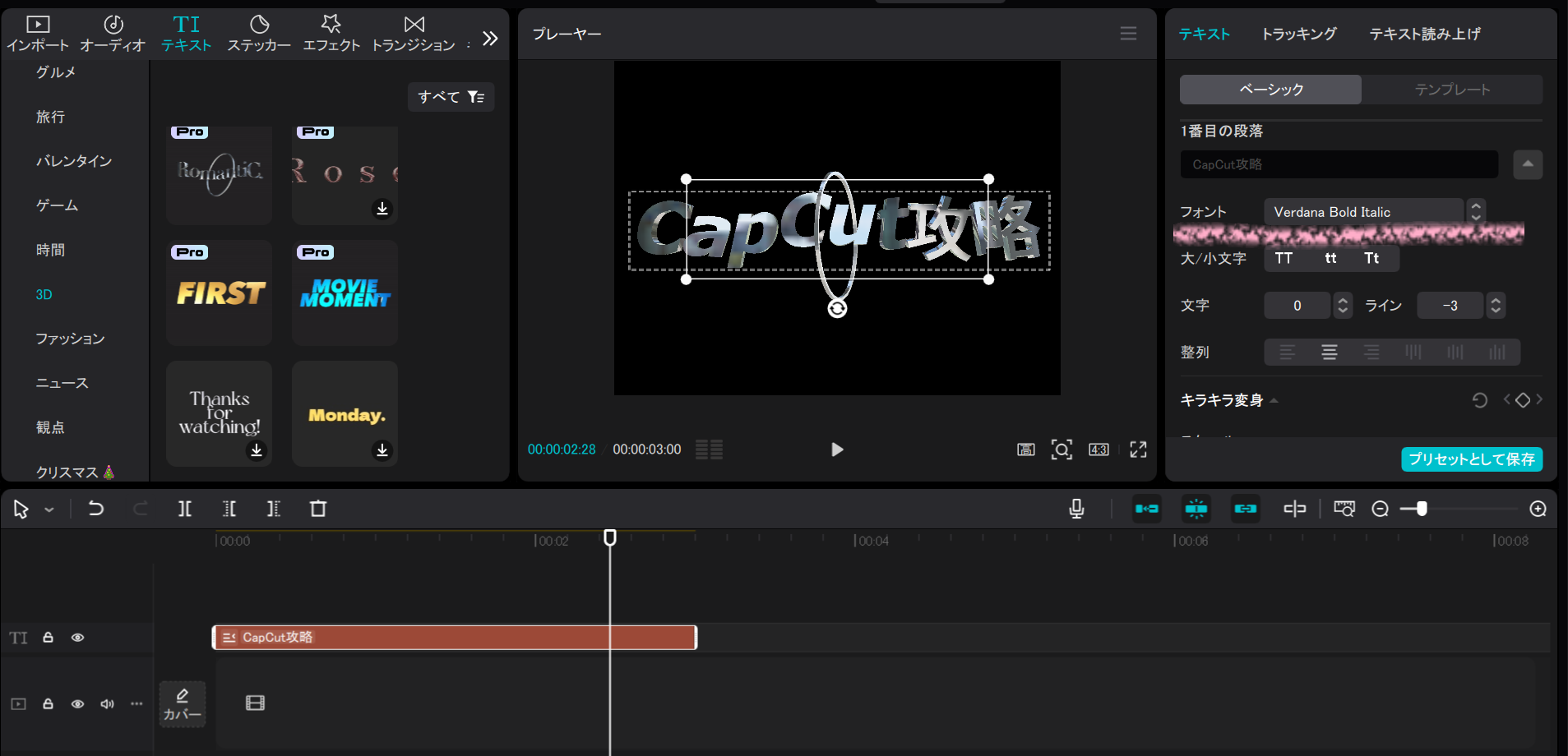This screenshot has height=756, width=1568.
Task: Click the rotate handle below text
Action: pos(837,308)
